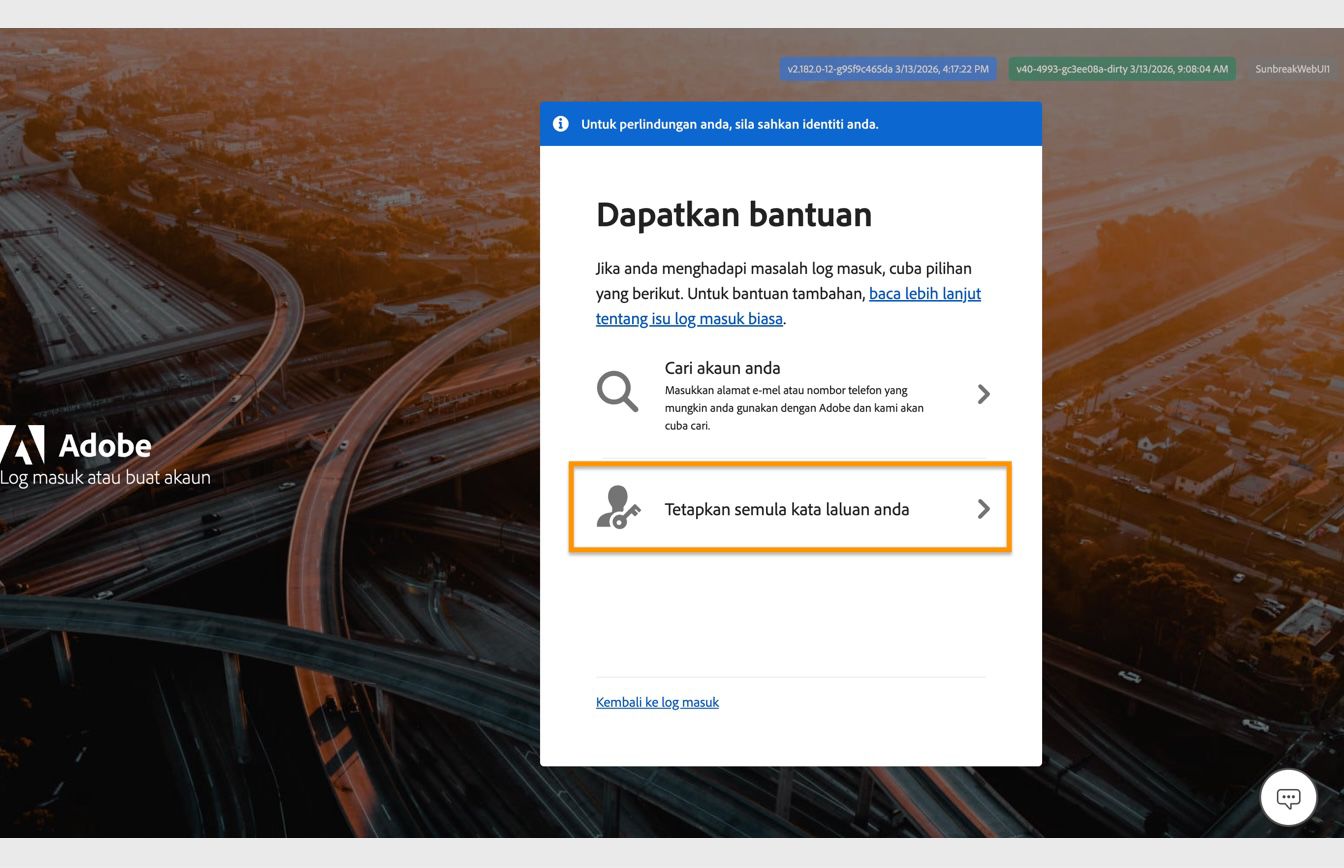The height and width of the screenshot is (868, 1344).
Task: Expand the Tetapkan semula kata laluan anda option
Action: (x=790, y=508)
